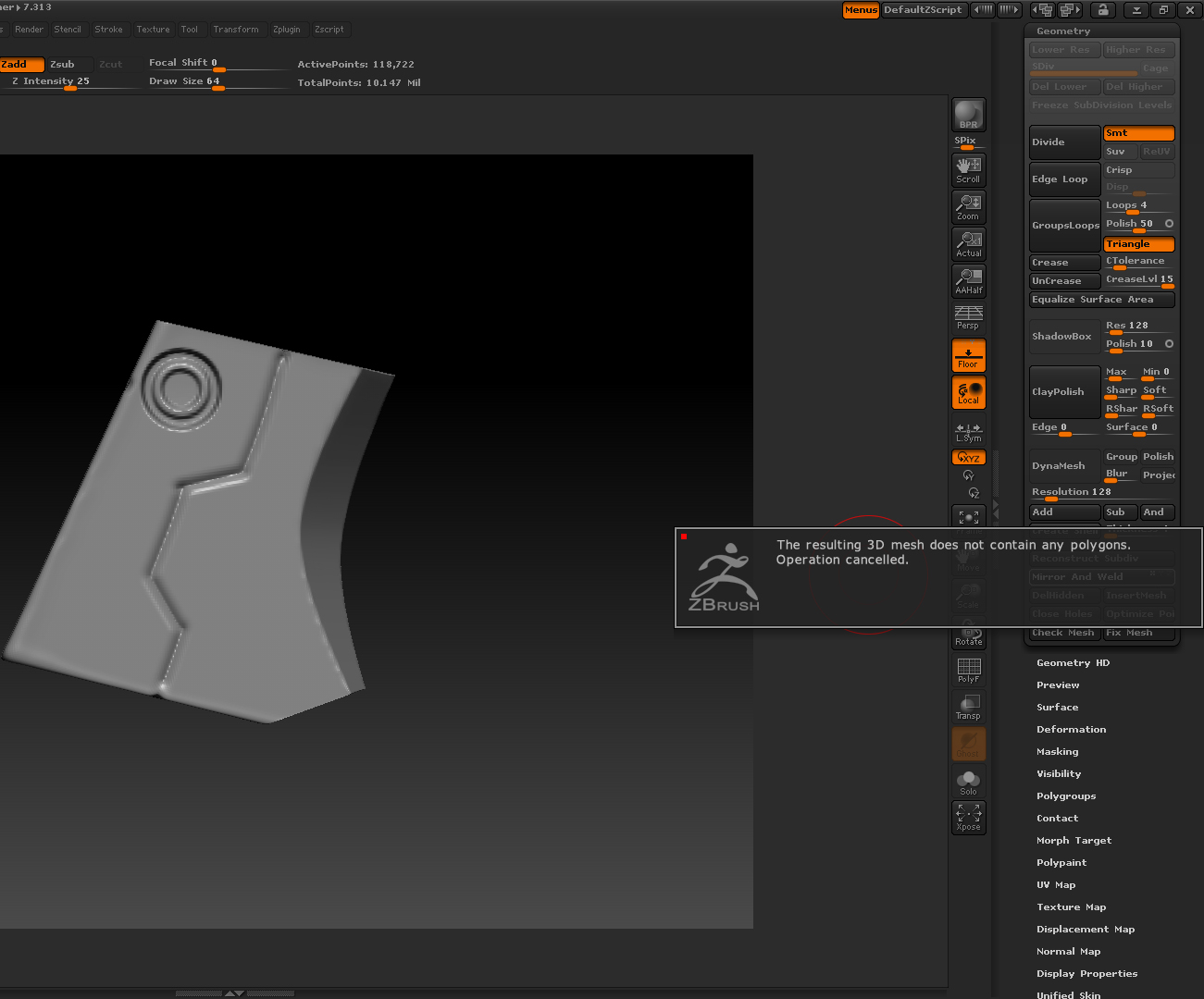The width and height of the screenshot is (1204, 999).
Task: Click the Divide button
Action: coord(1064,142)
